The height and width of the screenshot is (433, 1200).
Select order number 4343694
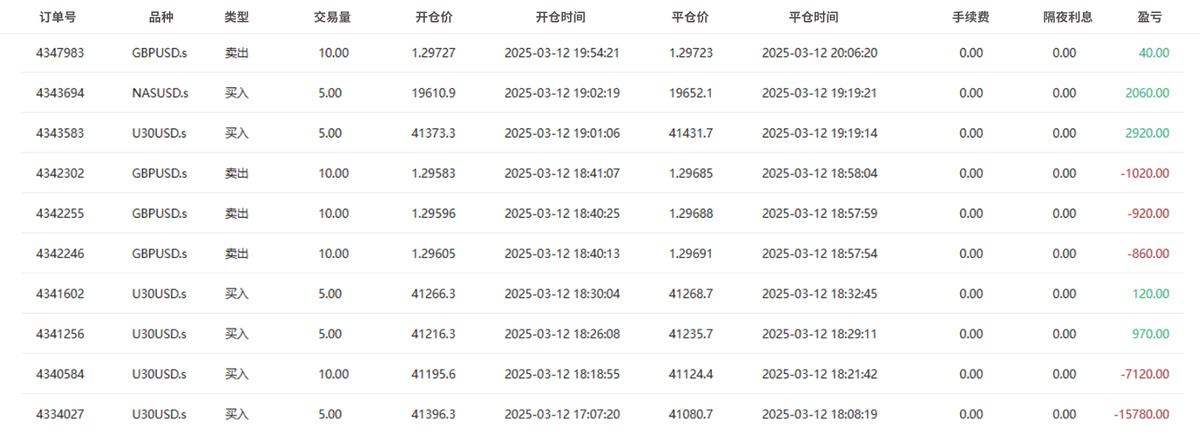(59, 93)
